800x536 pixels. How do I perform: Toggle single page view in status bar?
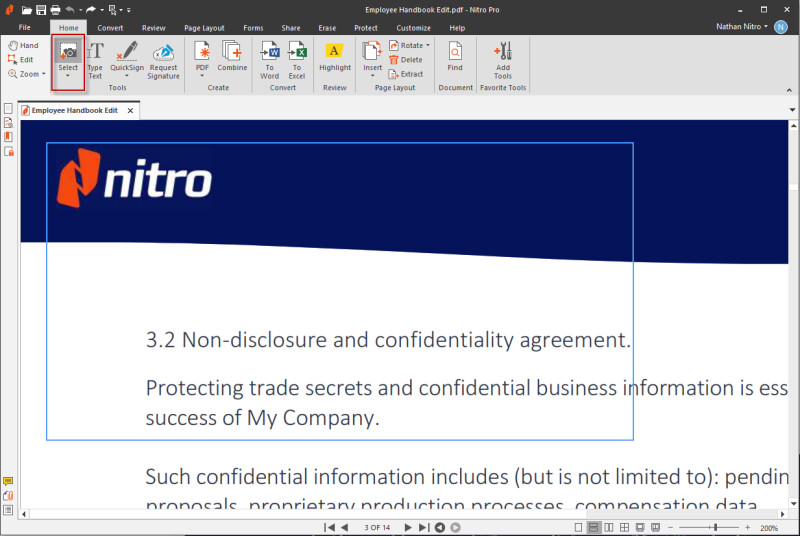tap(579, 527)
